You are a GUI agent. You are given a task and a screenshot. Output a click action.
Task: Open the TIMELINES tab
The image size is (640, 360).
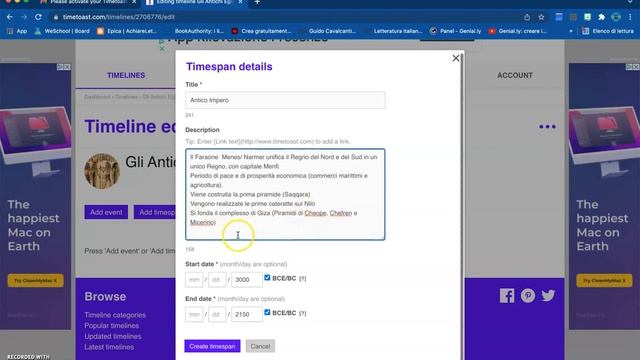click(126, 76)
